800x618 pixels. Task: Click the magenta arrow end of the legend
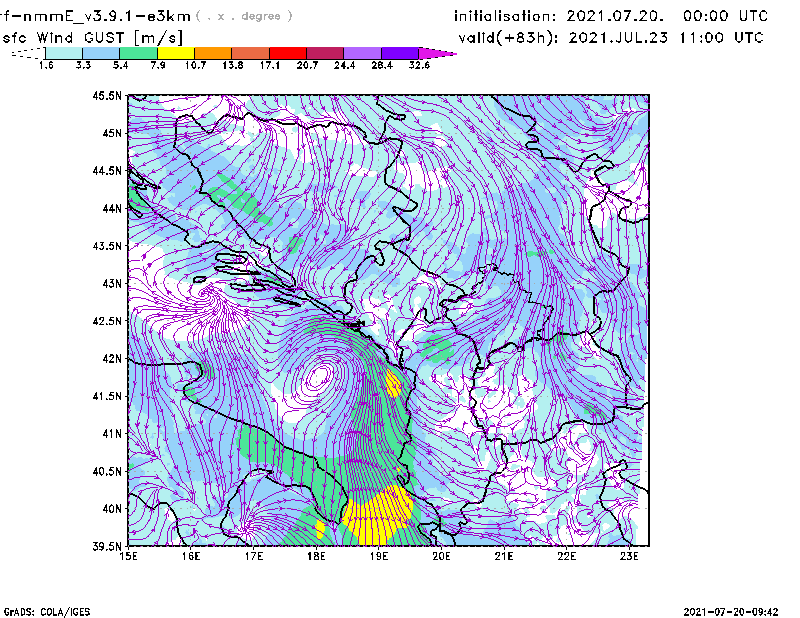[437, 53]
